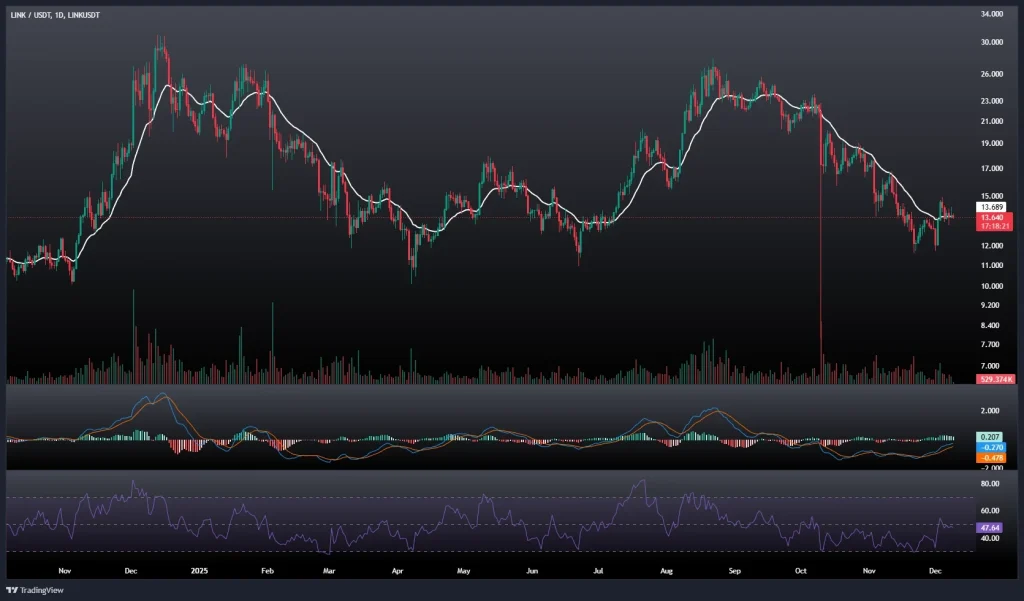Viewport: 1024px width, 601px height.
Task: Click the 2.000 level on MACD axis
Action: point(990,410)
